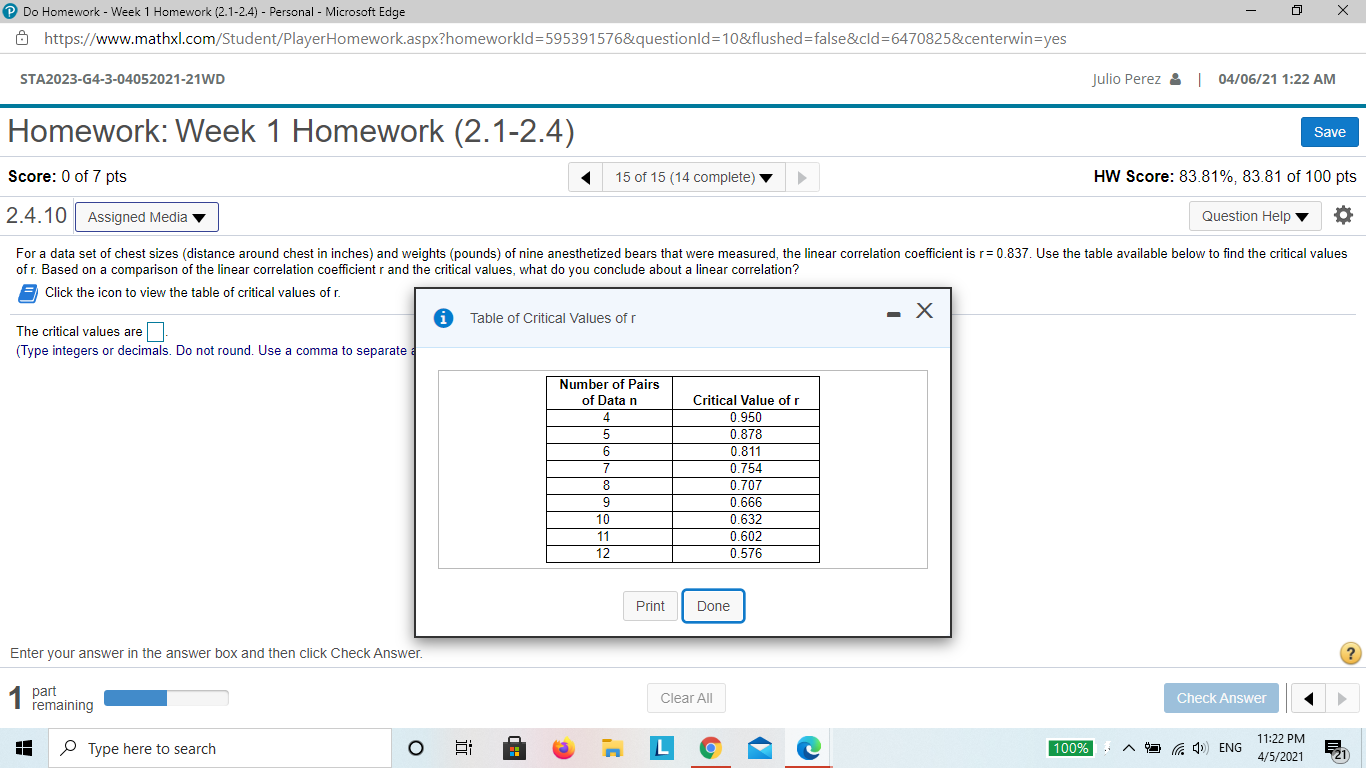This screenshot has width=1366, height=768.
Task: Click the table cell 0.811
Action: [x=746, y=451]
